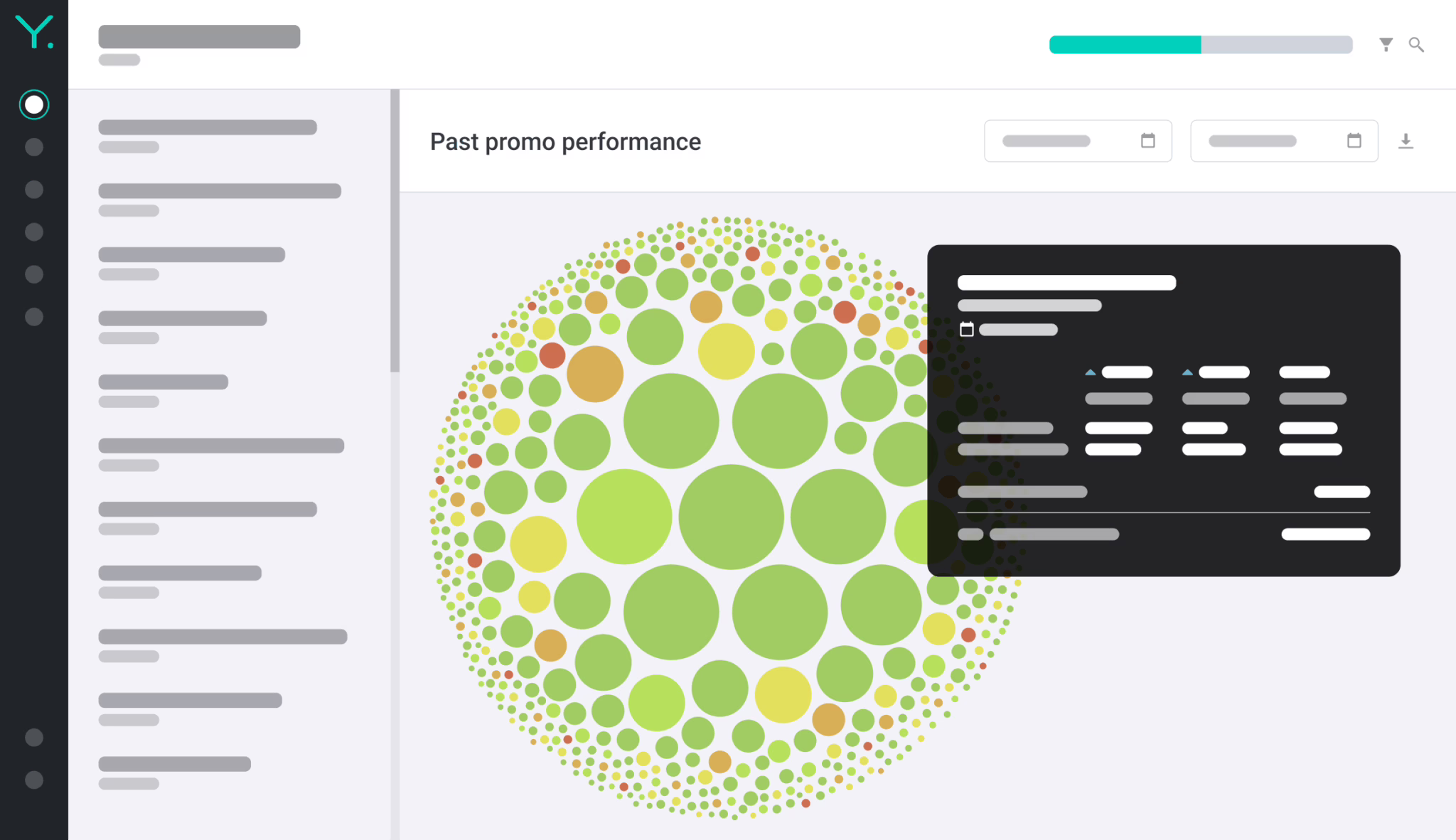
Task: Open the calendar picker in the first date field
Action: tap(1147, 141)
